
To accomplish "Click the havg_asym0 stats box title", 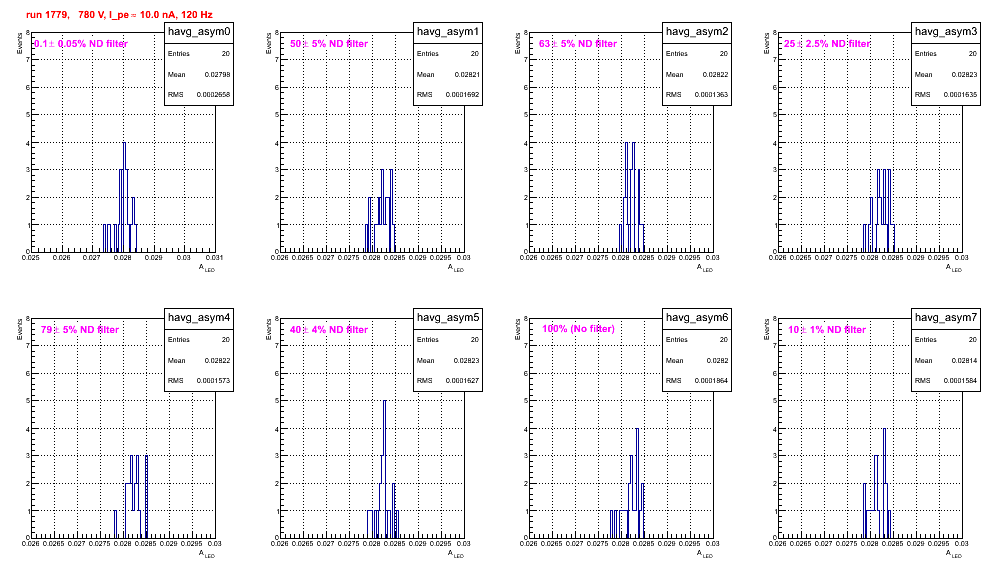I will [199, 31].
